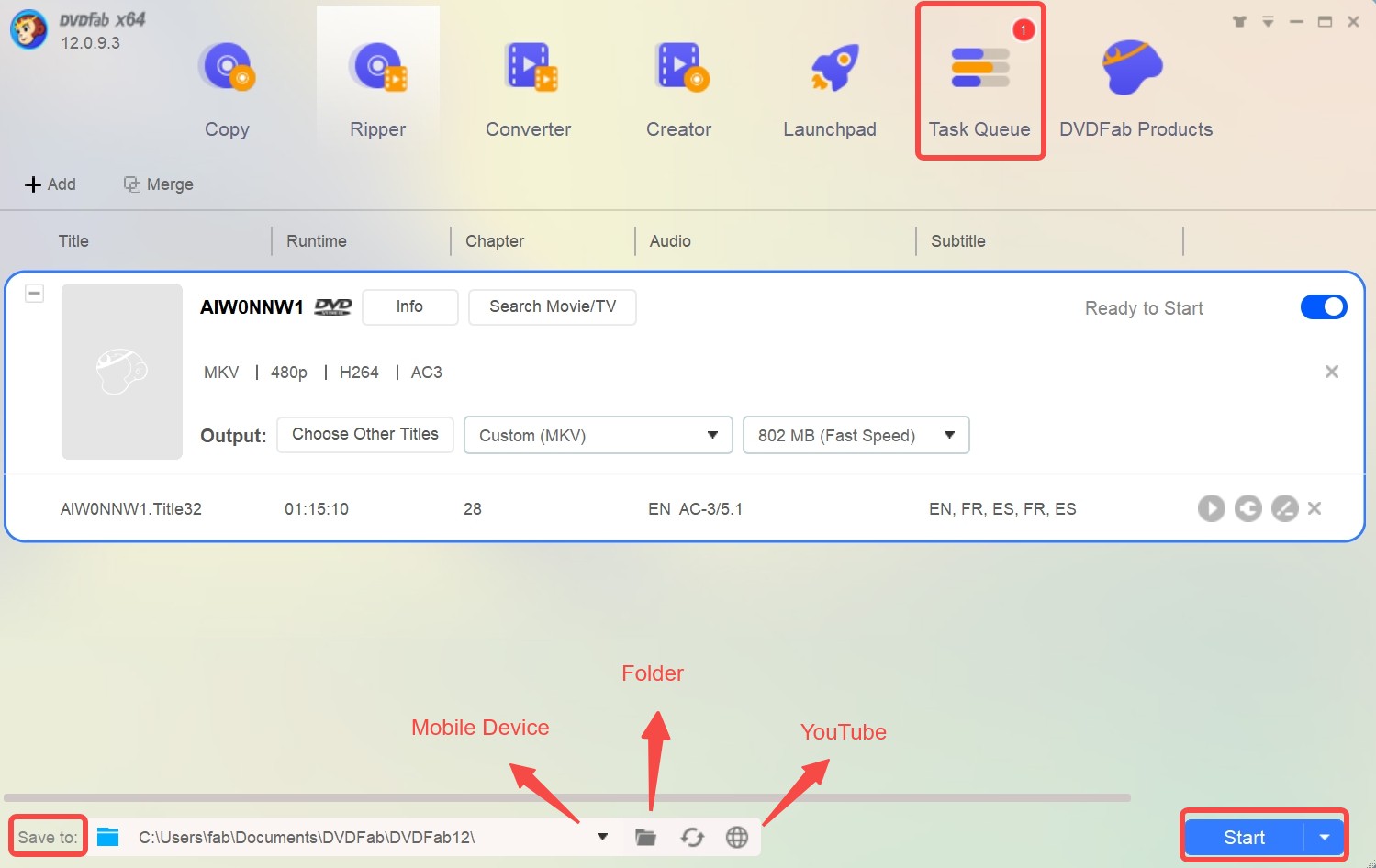Click the EN AC-3/5.1 audio entry
The height and width of the screenshot is (868, 1376).
click(696, 509)
